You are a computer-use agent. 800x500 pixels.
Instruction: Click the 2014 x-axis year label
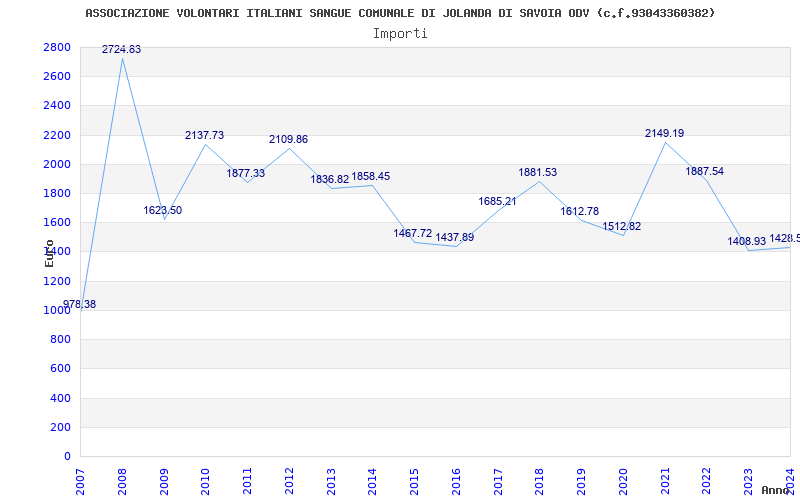pyautogui.click(x=372, y=482)
